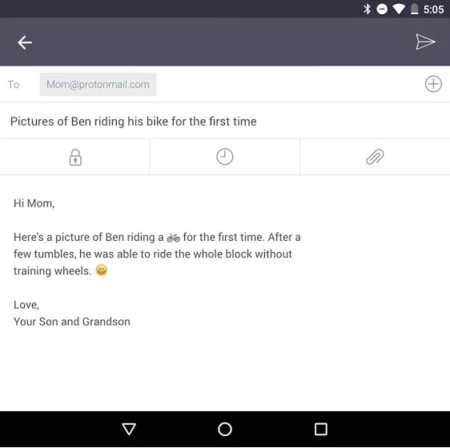Send the email with paper plane icon
This screenshot has width=450, height=448.
pyautogui.click(x=425, y=42)
